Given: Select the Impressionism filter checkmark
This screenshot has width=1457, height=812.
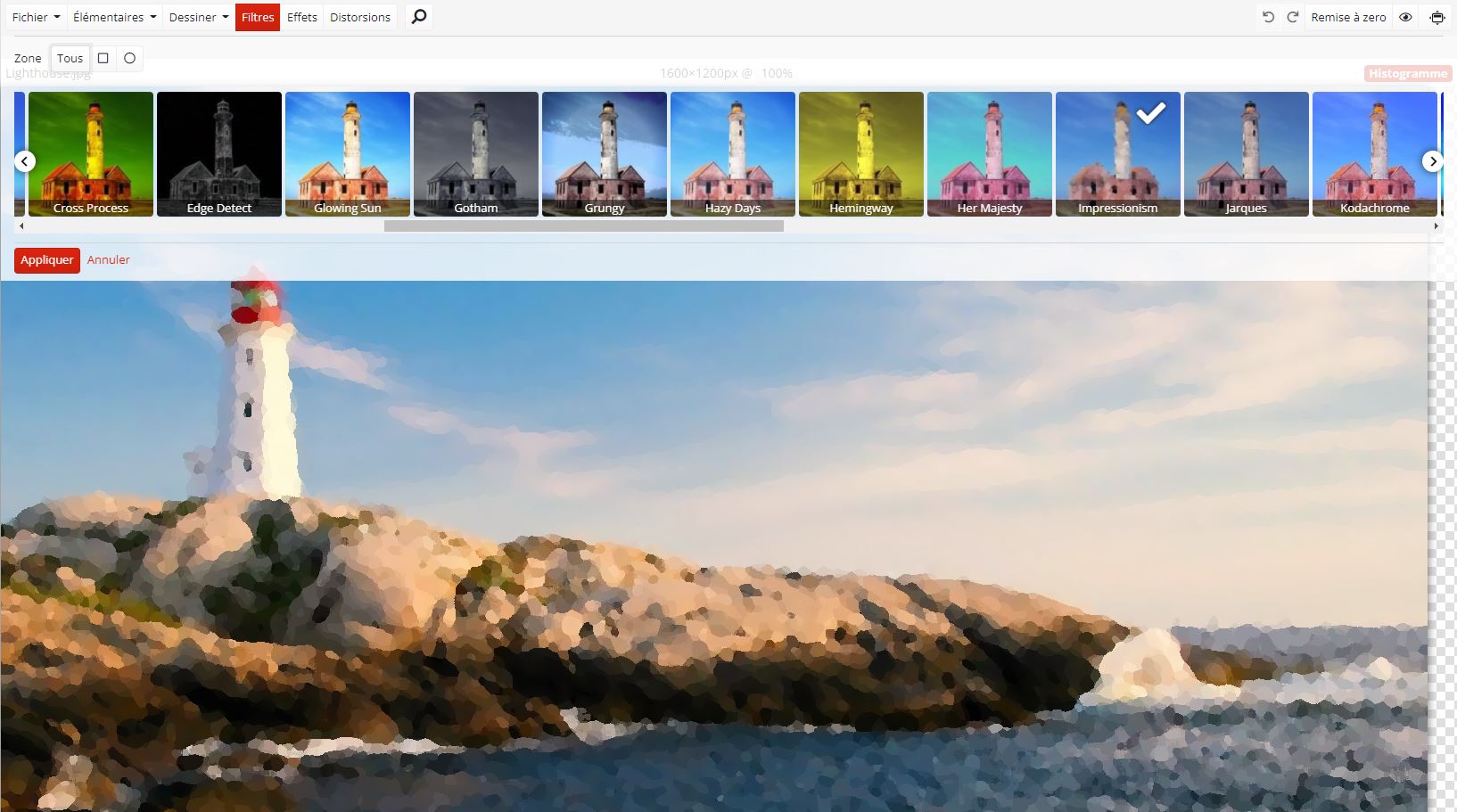Looking at the screenshot, I should (1152, 112).
